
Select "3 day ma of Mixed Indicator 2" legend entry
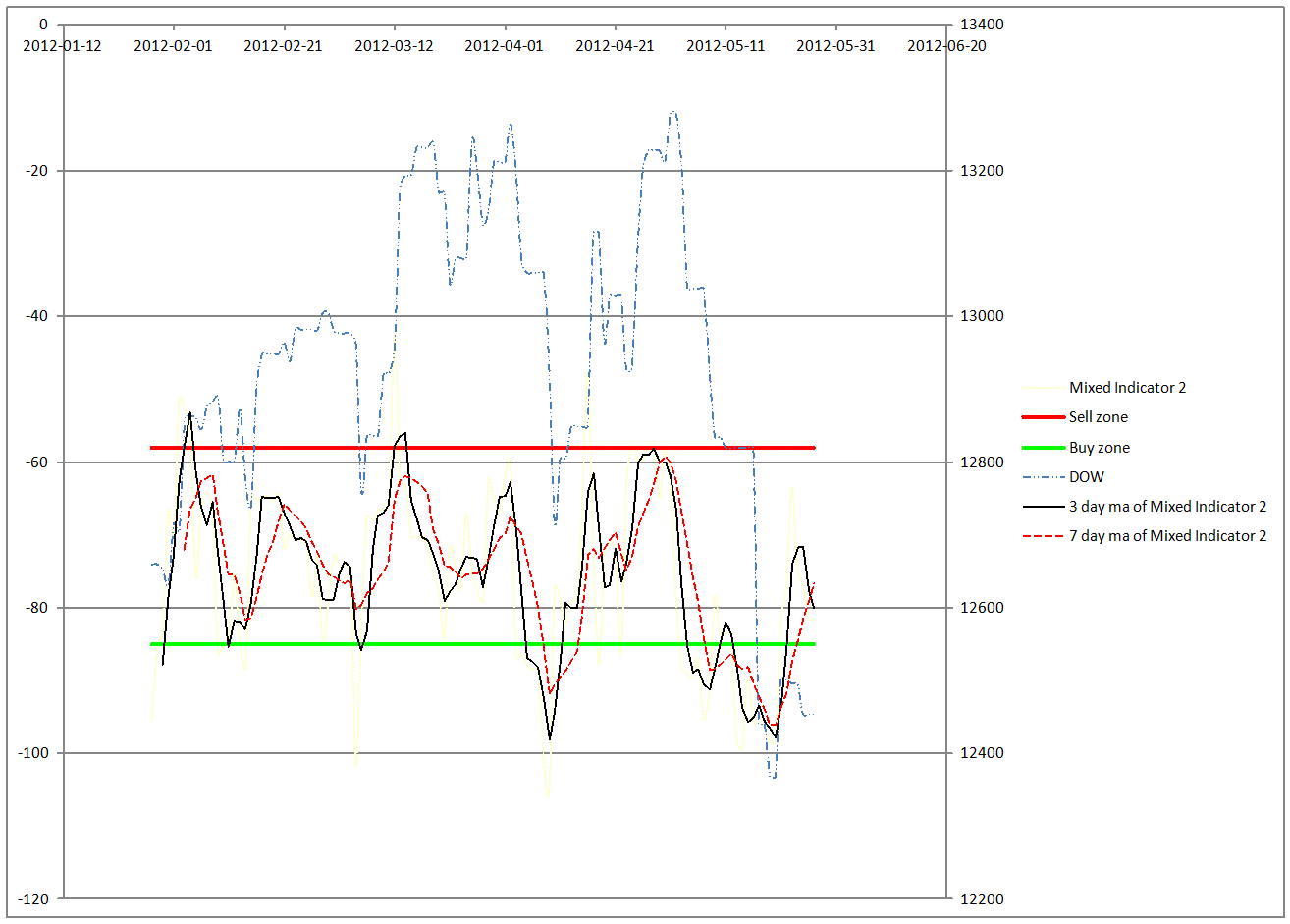(1167, 507)
